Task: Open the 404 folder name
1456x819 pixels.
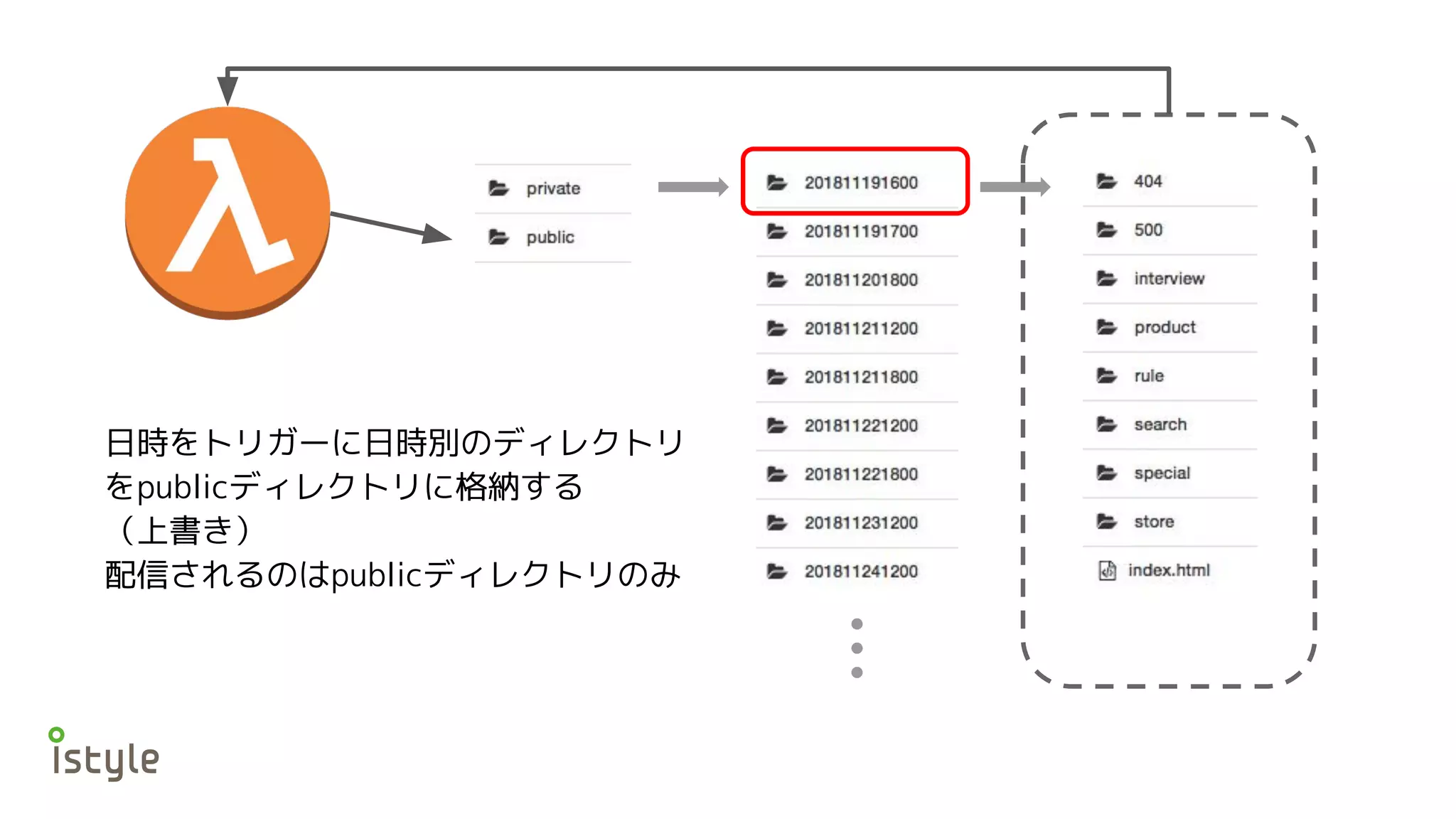Action: [x=1147, y=181]
